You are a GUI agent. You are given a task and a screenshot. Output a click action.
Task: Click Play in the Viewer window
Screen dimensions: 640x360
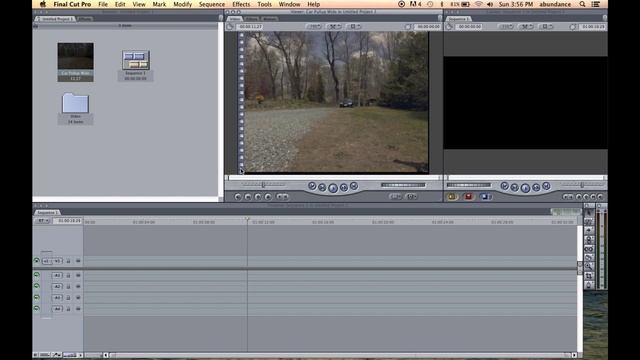coord(333,188)
